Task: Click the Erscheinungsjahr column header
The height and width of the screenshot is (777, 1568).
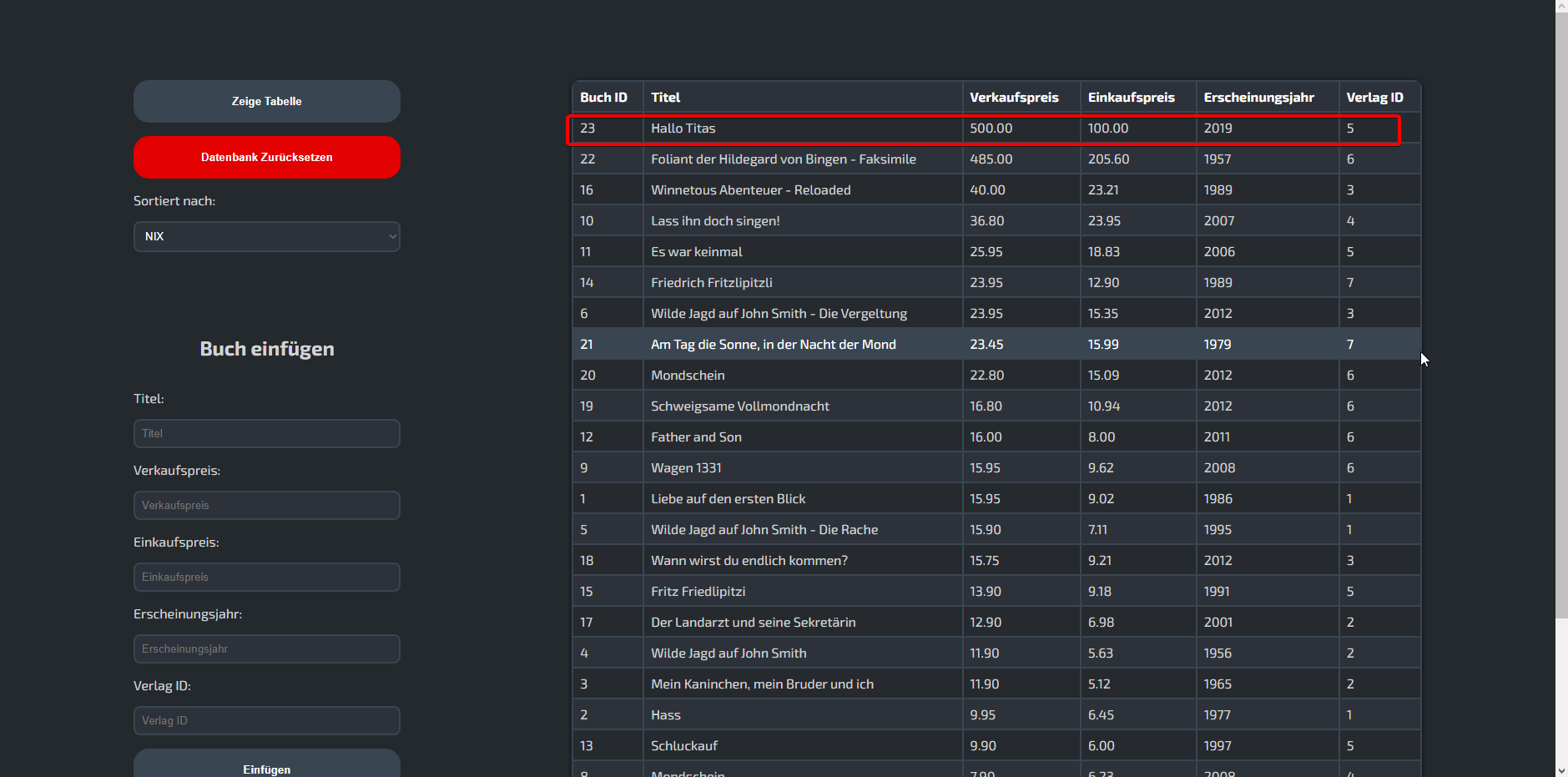Action: 1258,98
